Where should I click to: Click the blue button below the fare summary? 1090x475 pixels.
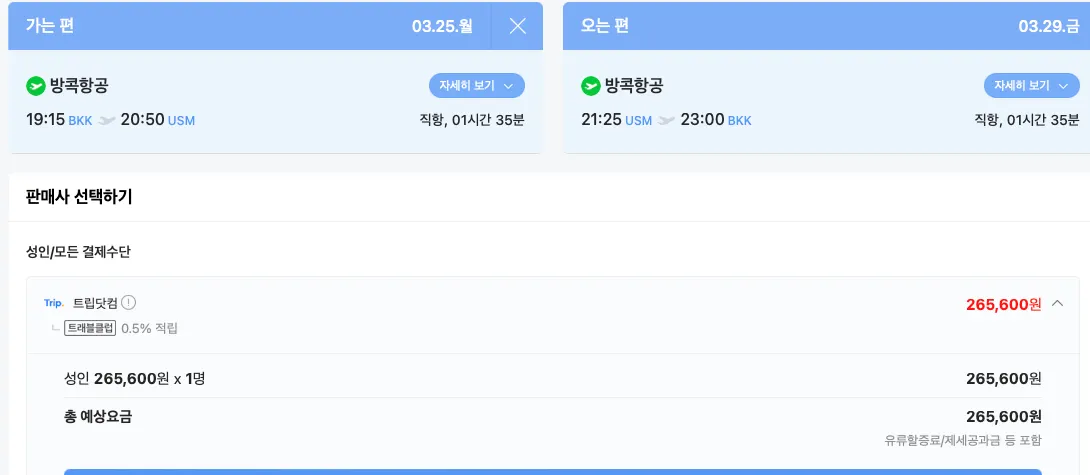click(x=552, y=471)
